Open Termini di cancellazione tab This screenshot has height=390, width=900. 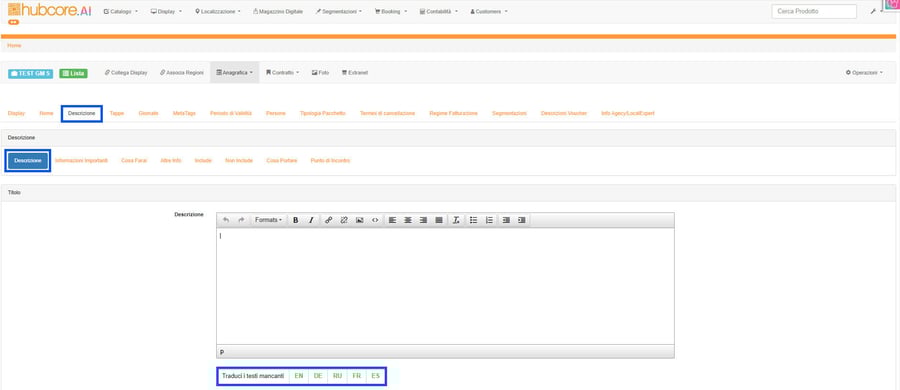tap(387, 114)
